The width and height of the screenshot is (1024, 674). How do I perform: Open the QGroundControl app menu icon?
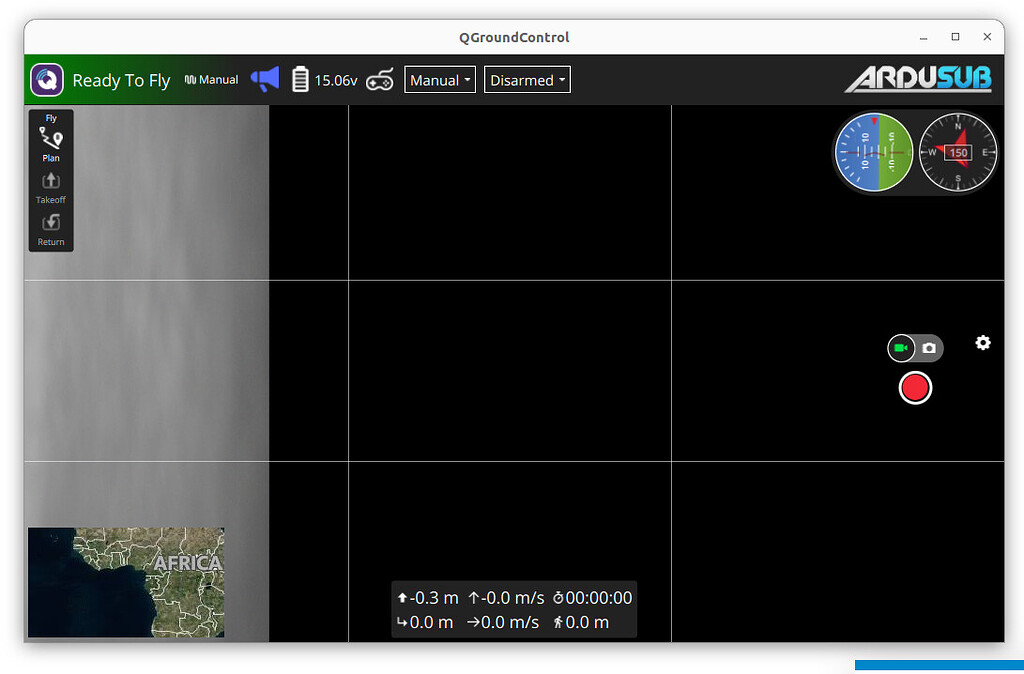pyautogui.click(x=46, y=79)
